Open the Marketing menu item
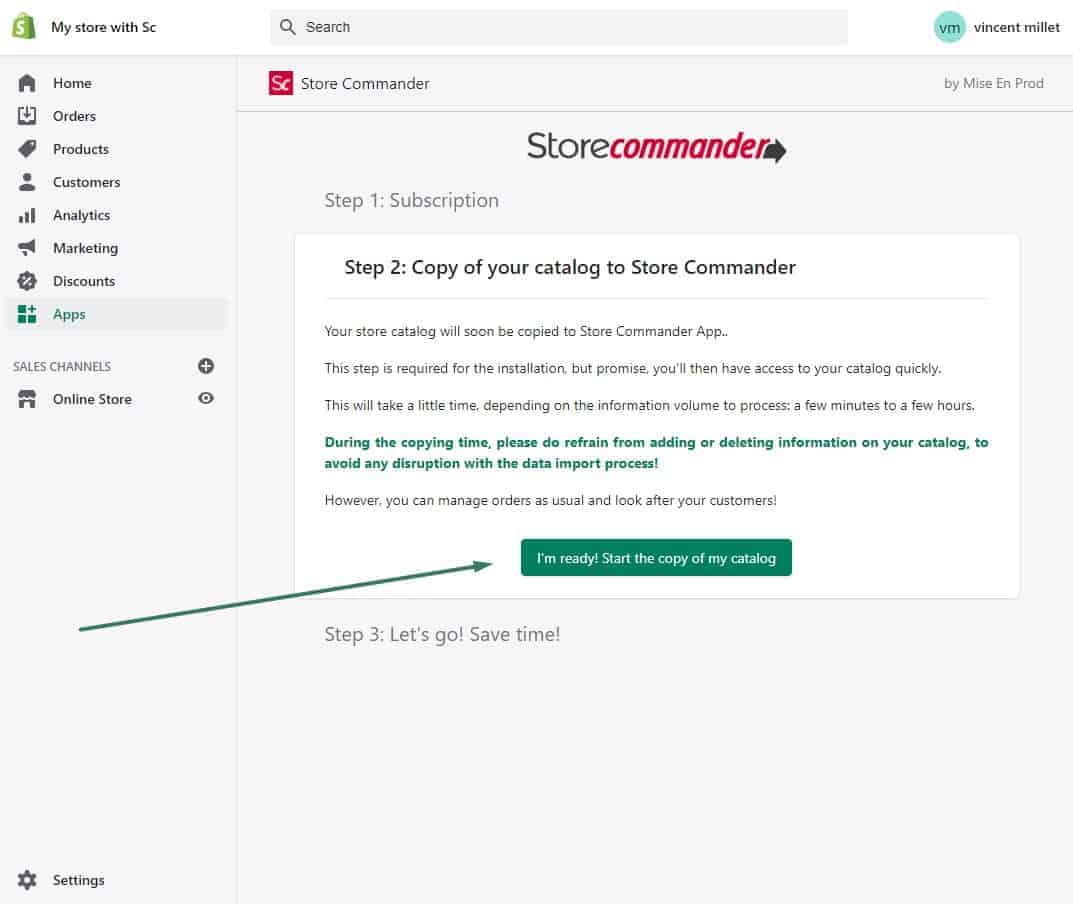 pos(116,248)
